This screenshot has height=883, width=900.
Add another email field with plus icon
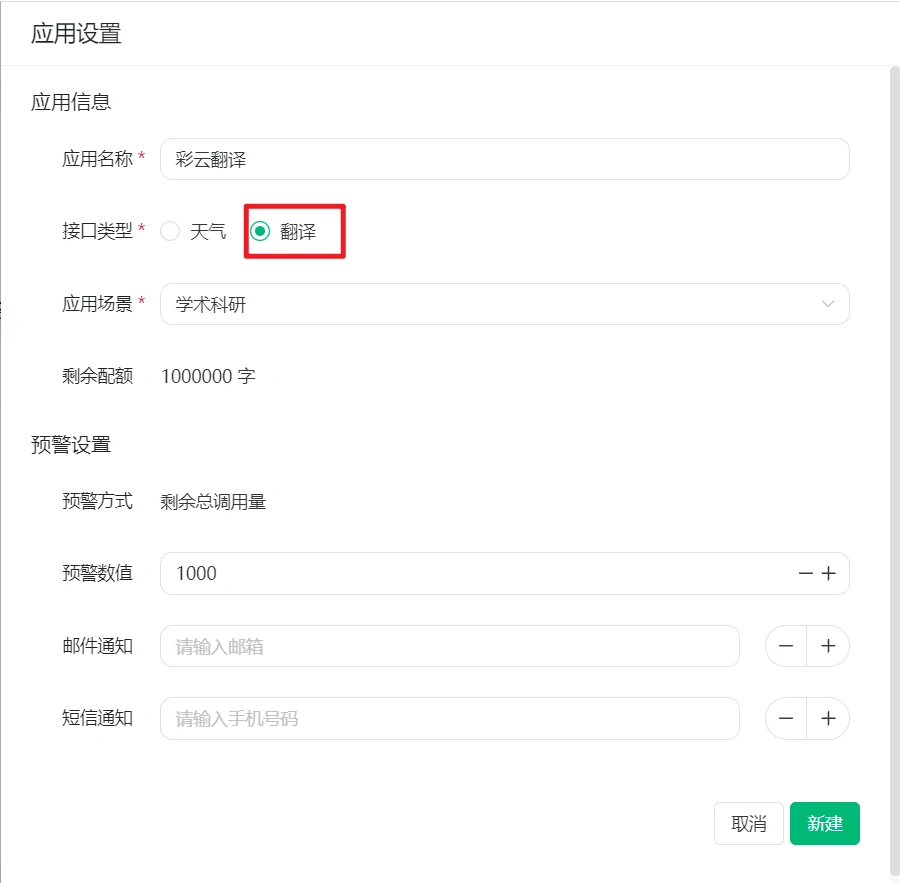click(828, 645)
